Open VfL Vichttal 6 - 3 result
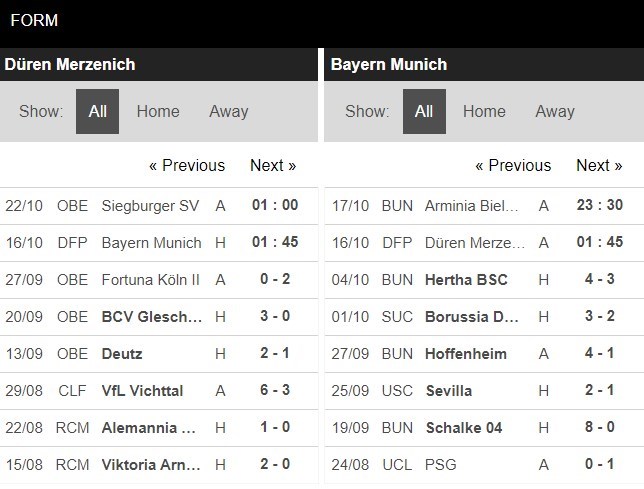The height and width of the screenshot is (489, 644). (159, 390)
